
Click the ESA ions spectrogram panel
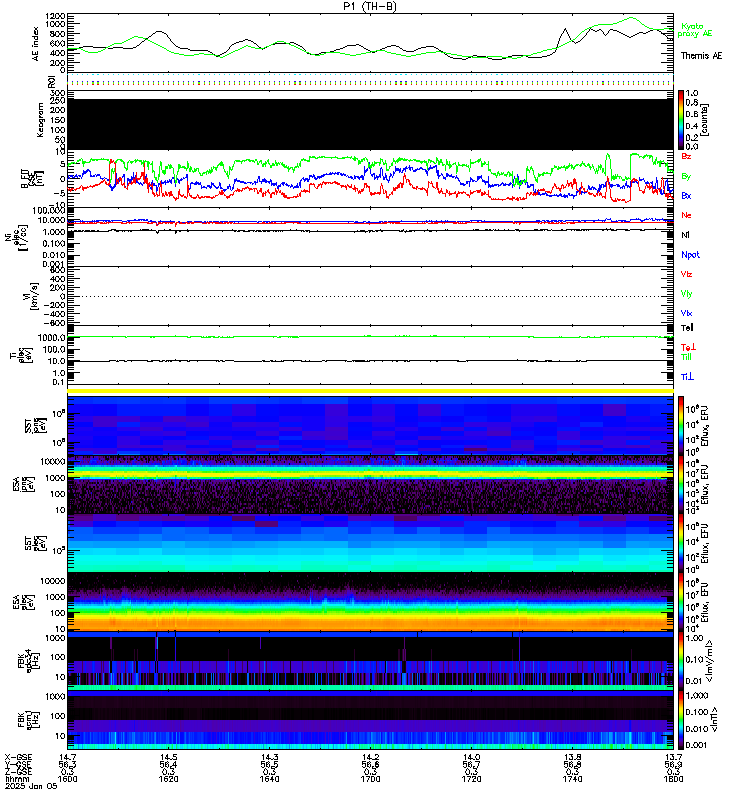pyautogui.click(x=370, y=484)
